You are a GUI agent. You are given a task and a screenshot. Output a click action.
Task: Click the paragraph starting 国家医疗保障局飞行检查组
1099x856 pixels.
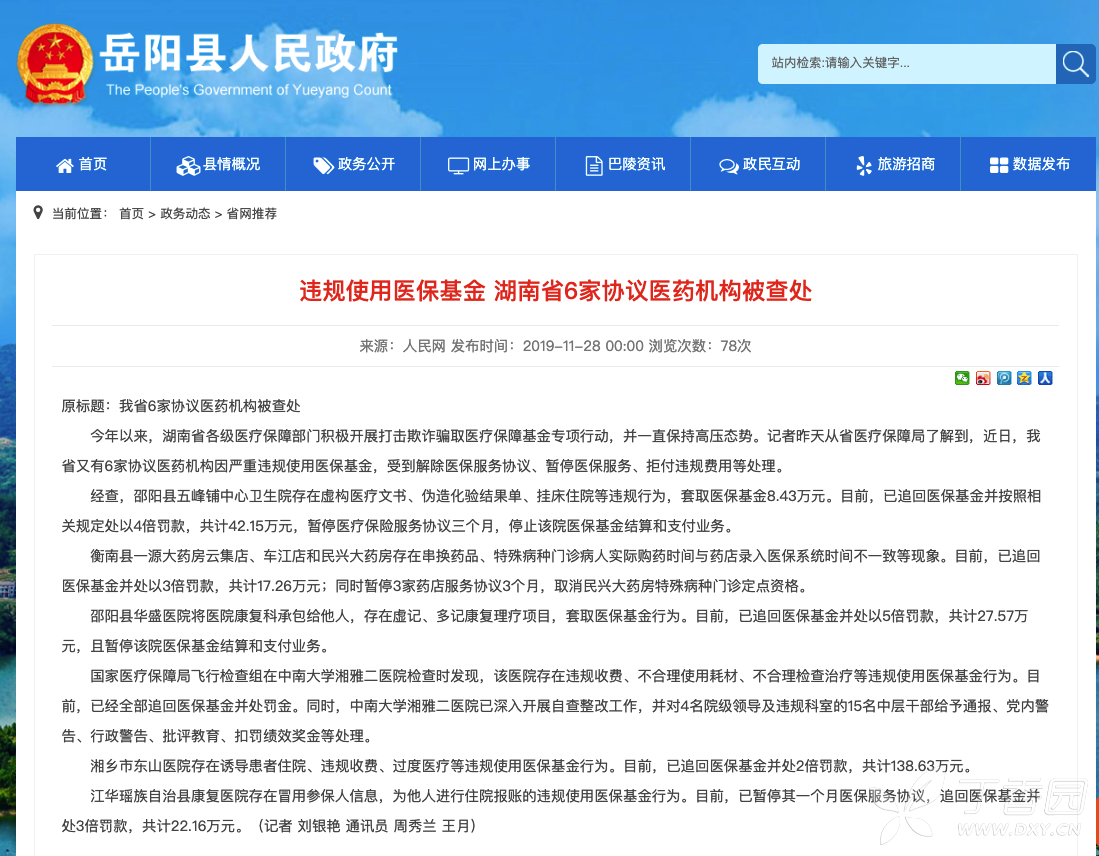(x=555, y=706)
